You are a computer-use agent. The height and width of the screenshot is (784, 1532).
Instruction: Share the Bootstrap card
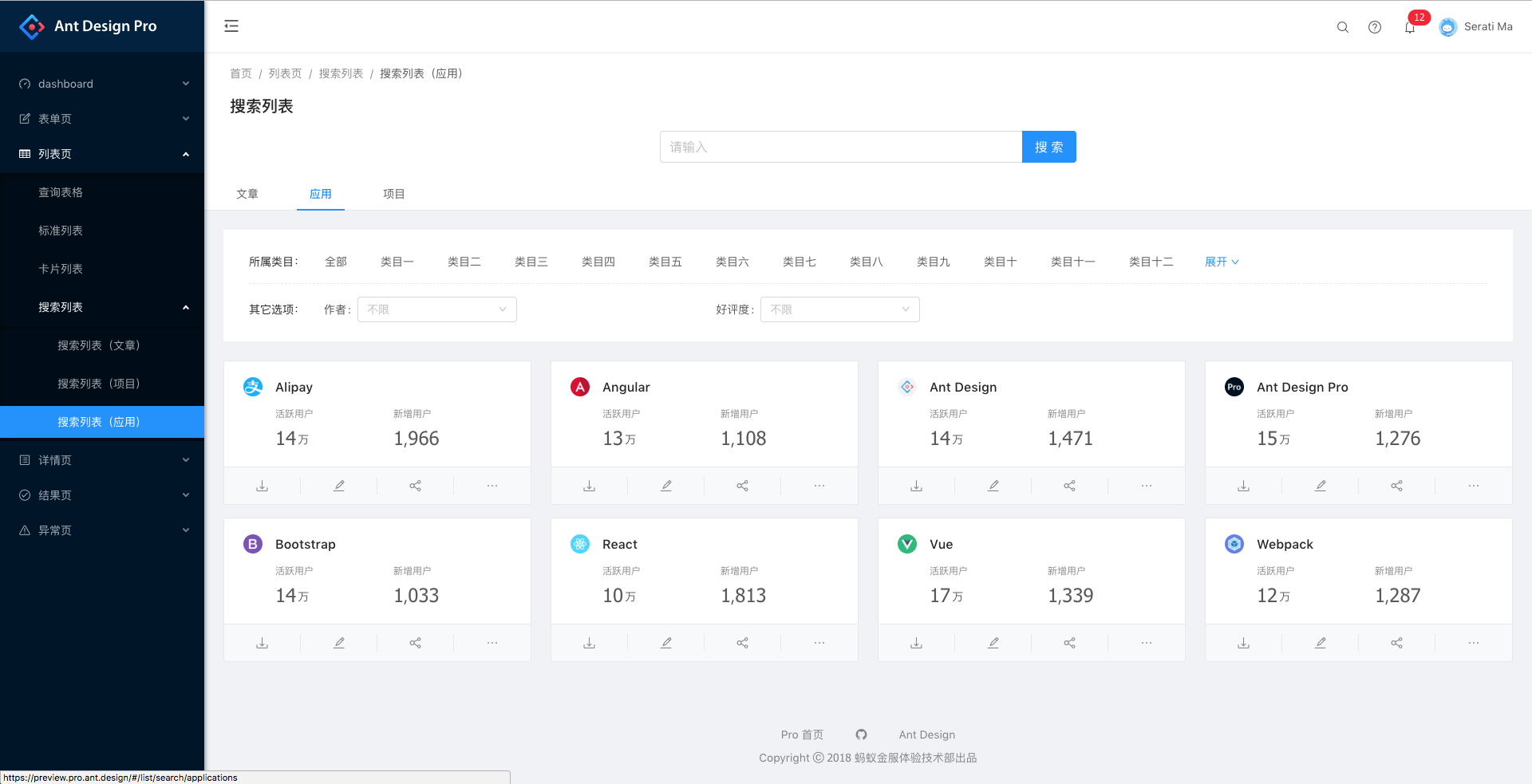coord(416,643)
